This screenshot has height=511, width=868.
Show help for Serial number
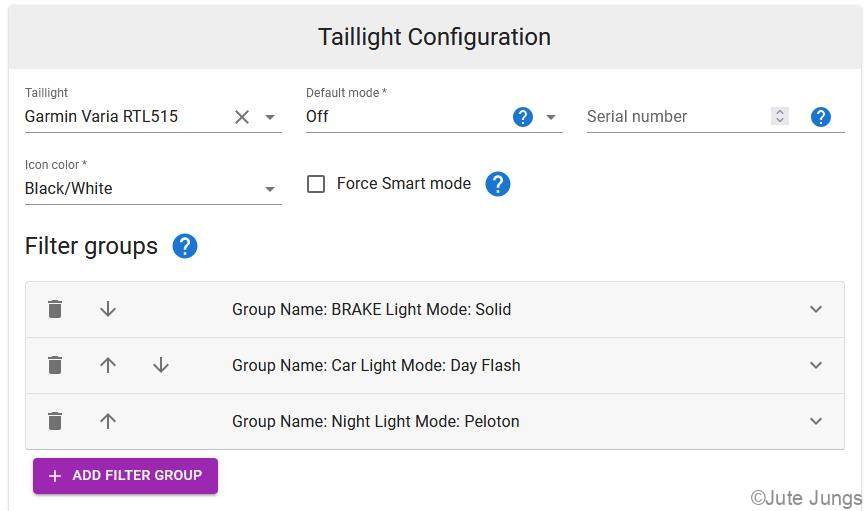[x=820, y=117]
